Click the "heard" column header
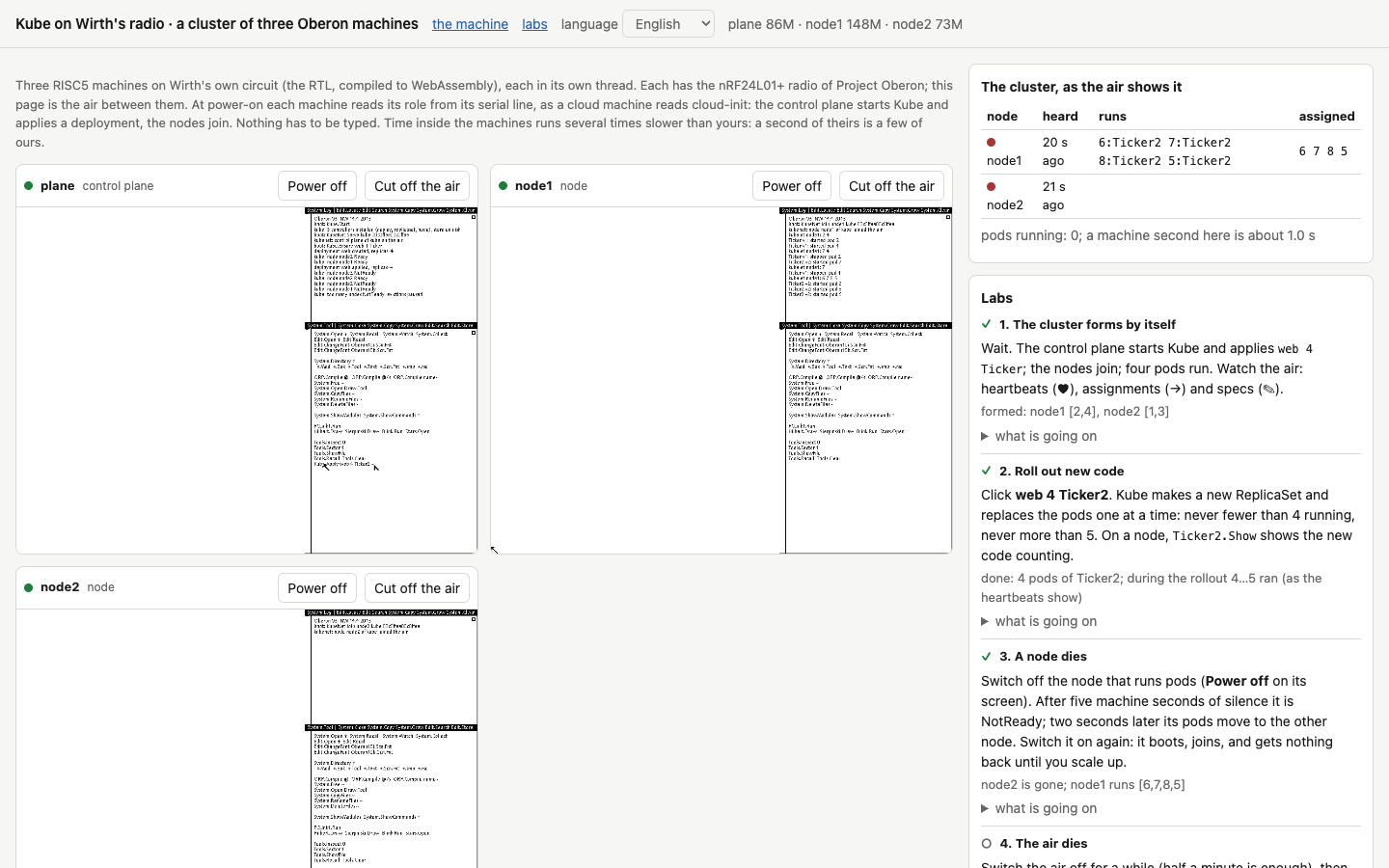1389x868 pixels. click(1060, 116)
